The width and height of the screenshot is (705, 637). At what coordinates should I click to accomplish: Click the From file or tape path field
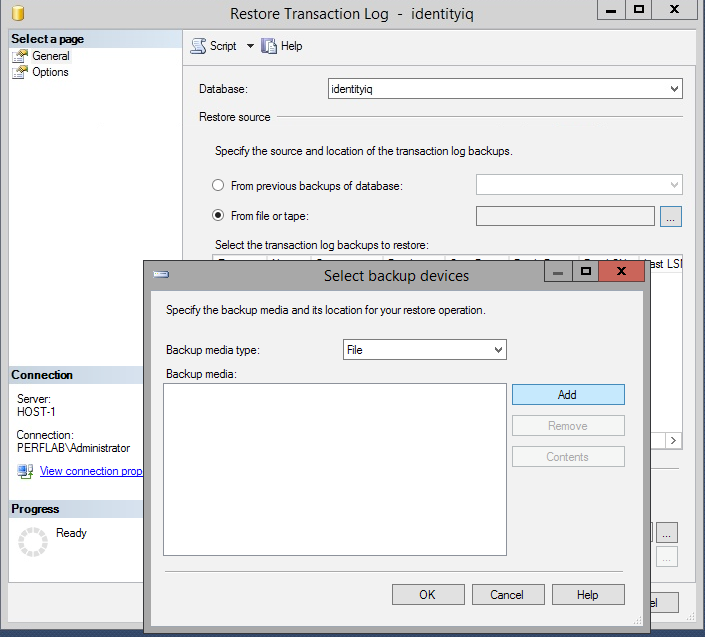click(565, 216)
